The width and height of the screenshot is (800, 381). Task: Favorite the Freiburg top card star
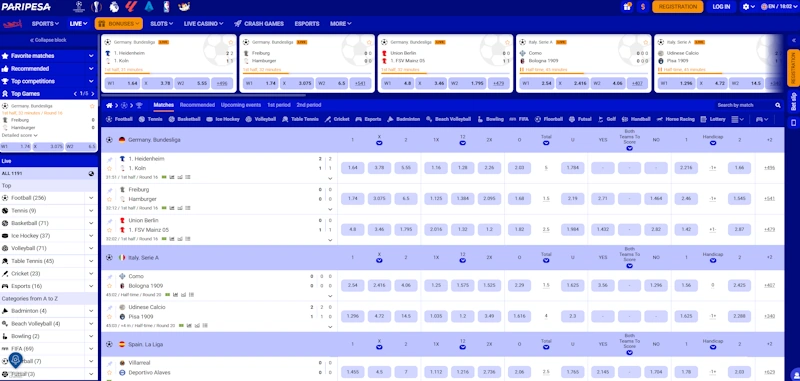[x=369, y=42]
